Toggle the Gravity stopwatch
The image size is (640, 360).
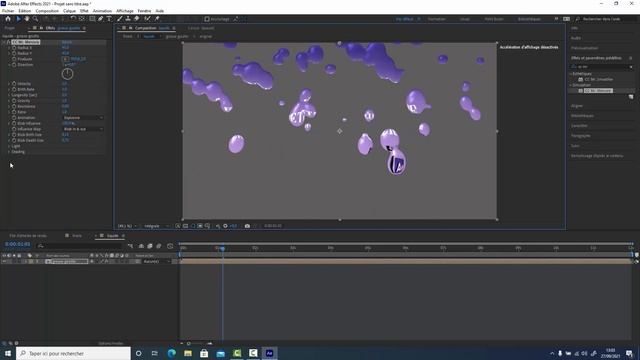14,100
